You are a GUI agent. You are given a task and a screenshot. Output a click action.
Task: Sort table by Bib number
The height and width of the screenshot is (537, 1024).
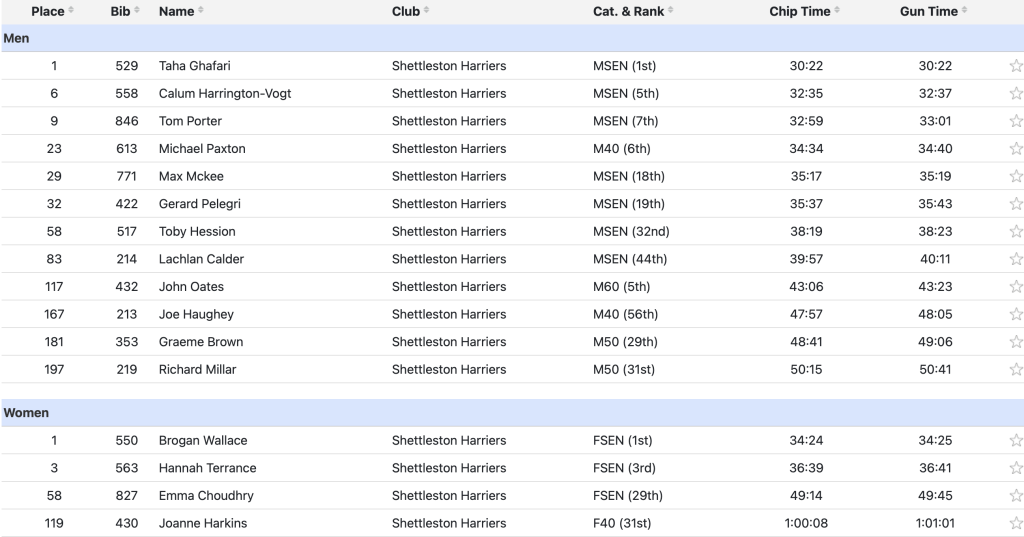click(x=125, y=11)
